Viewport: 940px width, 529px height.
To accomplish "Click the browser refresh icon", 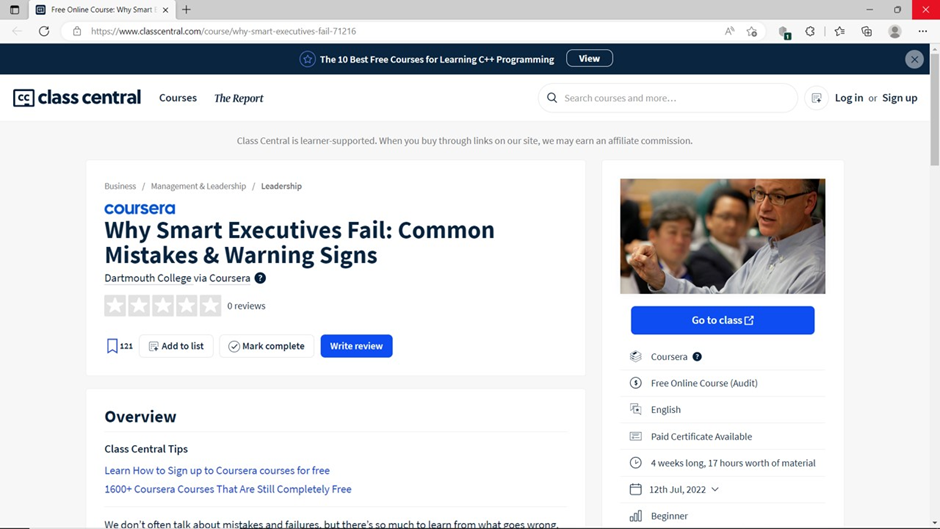I will point(44,31).
